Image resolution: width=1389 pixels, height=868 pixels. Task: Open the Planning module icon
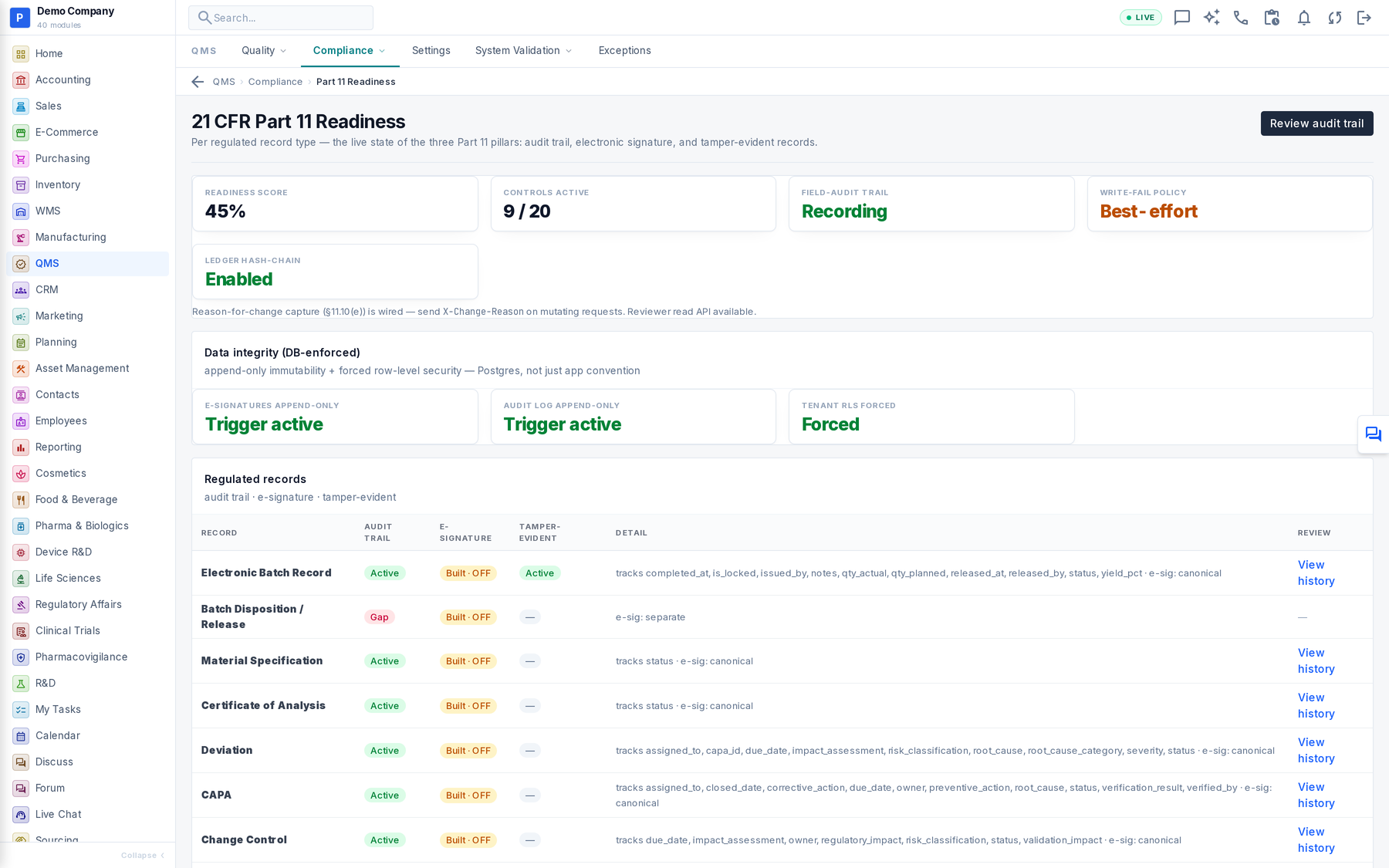(x=21, y=343)
